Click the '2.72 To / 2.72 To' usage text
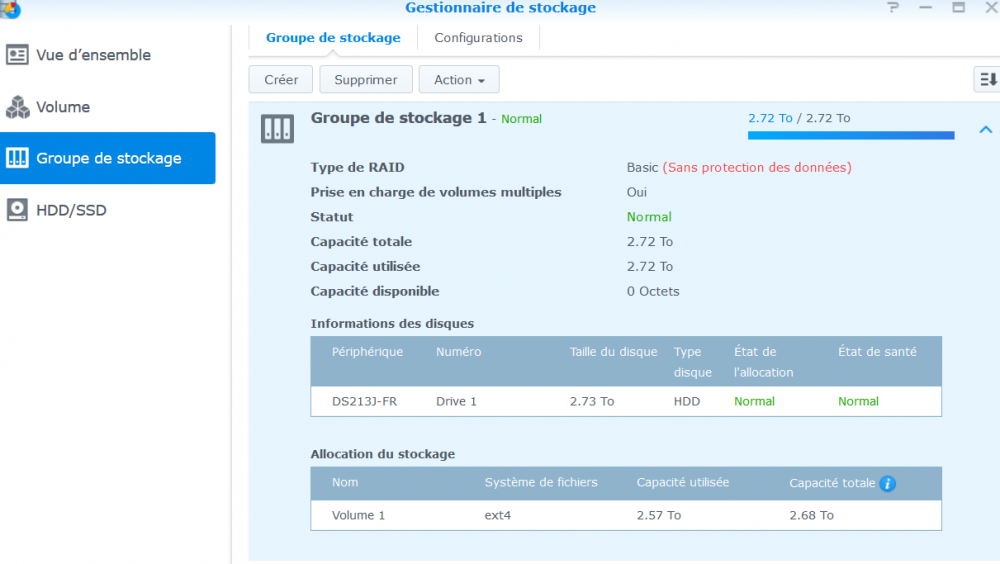Image resolution: width=1000 pixels, height=564 pixels. point(799,118)
